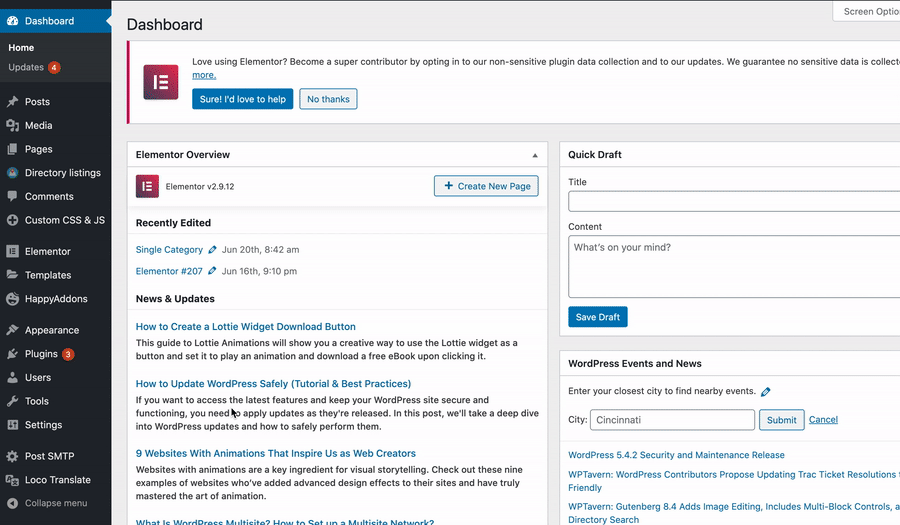The image size is (900, 525).
Task: Open the Loco Translate menu item
Action: (x=57, y=480)
